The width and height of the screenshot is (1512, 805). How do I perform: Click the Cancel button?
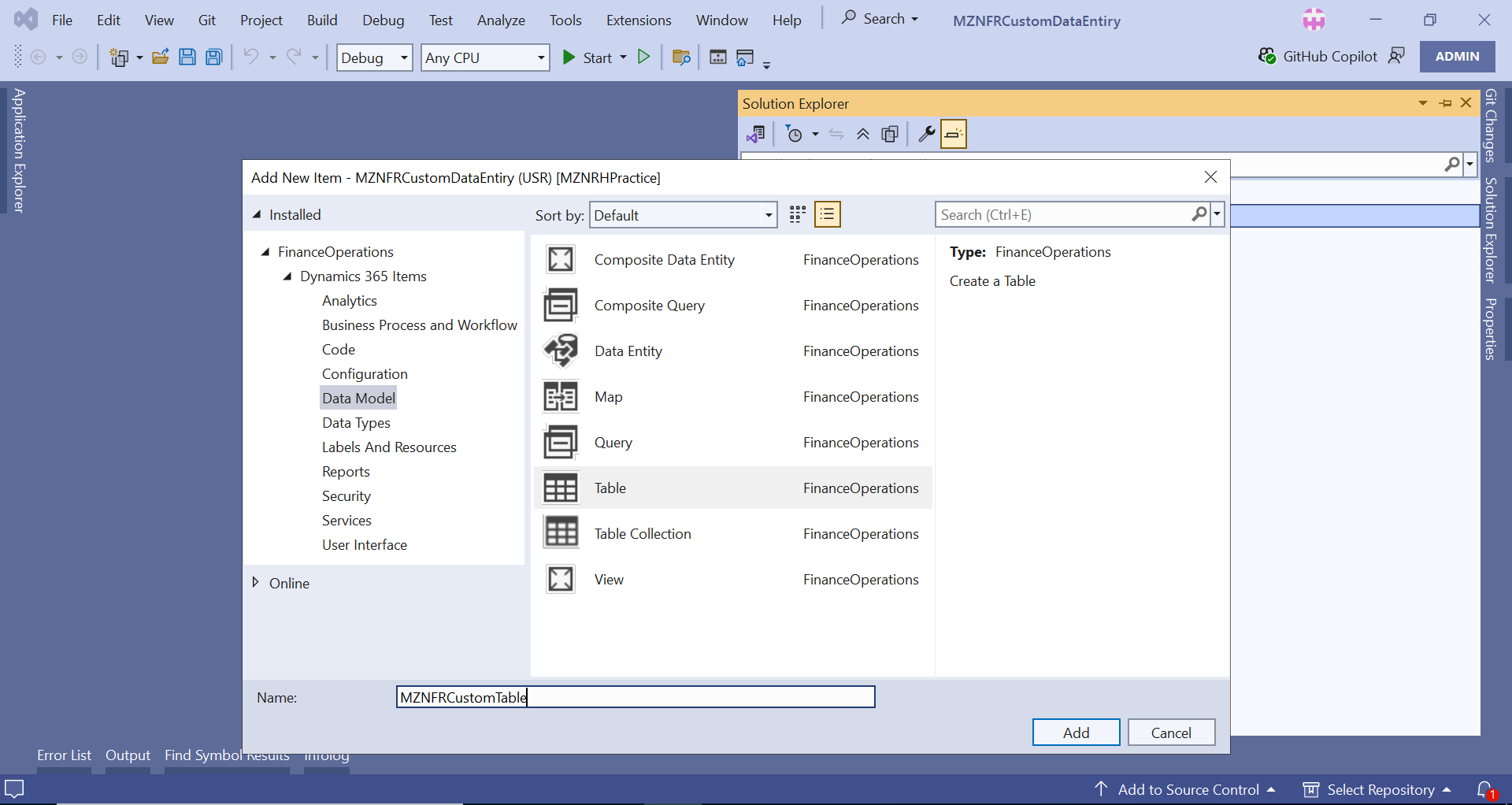click(1171, 733)
